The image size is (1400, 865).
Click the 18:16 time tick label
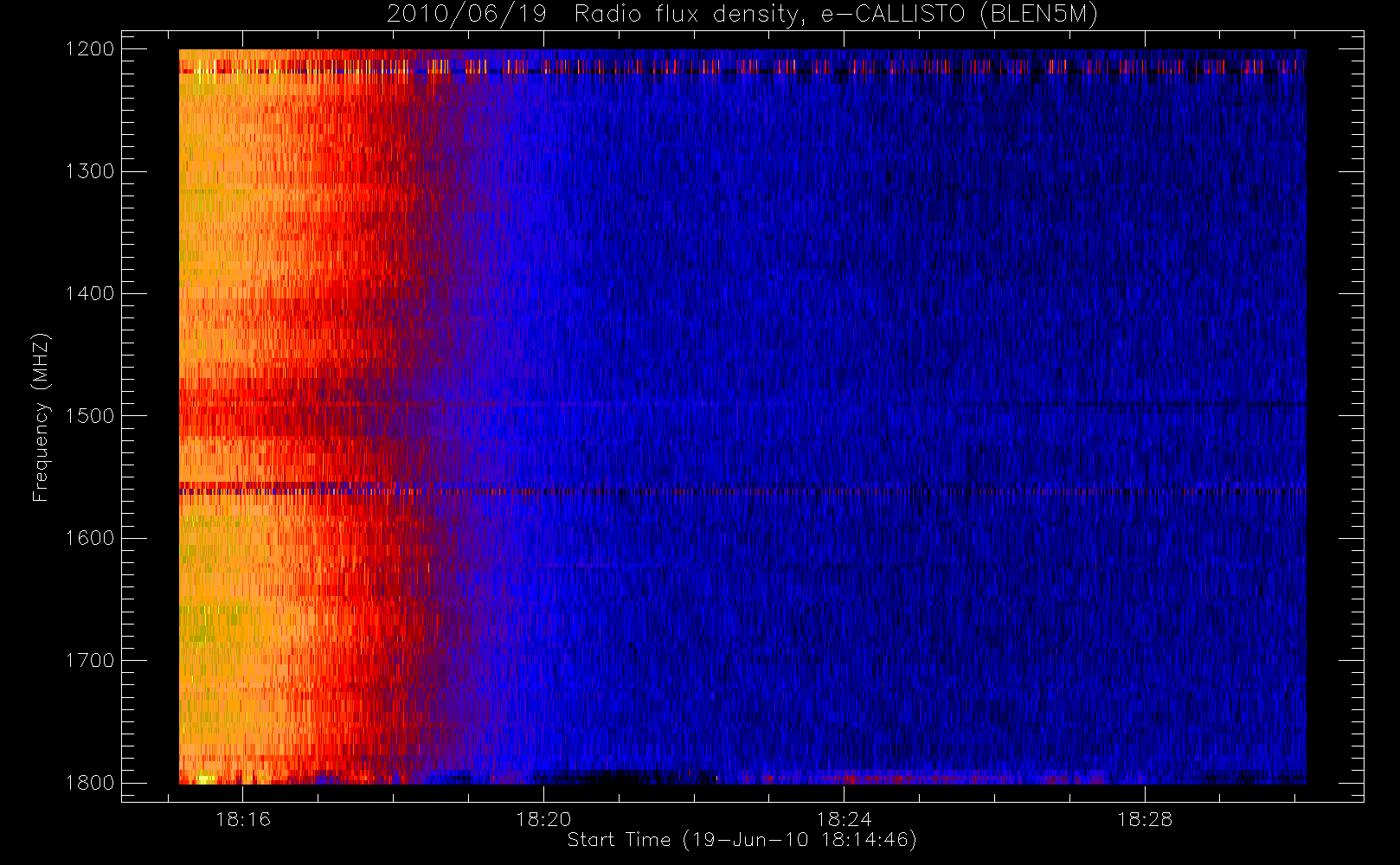click(x=243, y=819)
